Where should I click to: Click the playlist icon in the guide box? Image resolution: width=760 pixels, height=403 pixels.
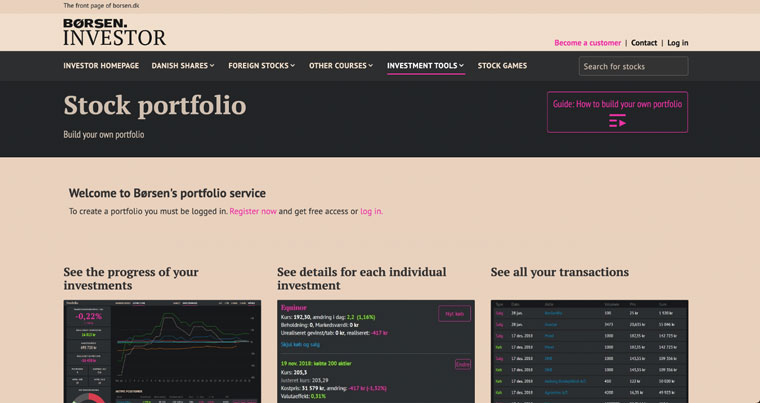click(618, 121)
